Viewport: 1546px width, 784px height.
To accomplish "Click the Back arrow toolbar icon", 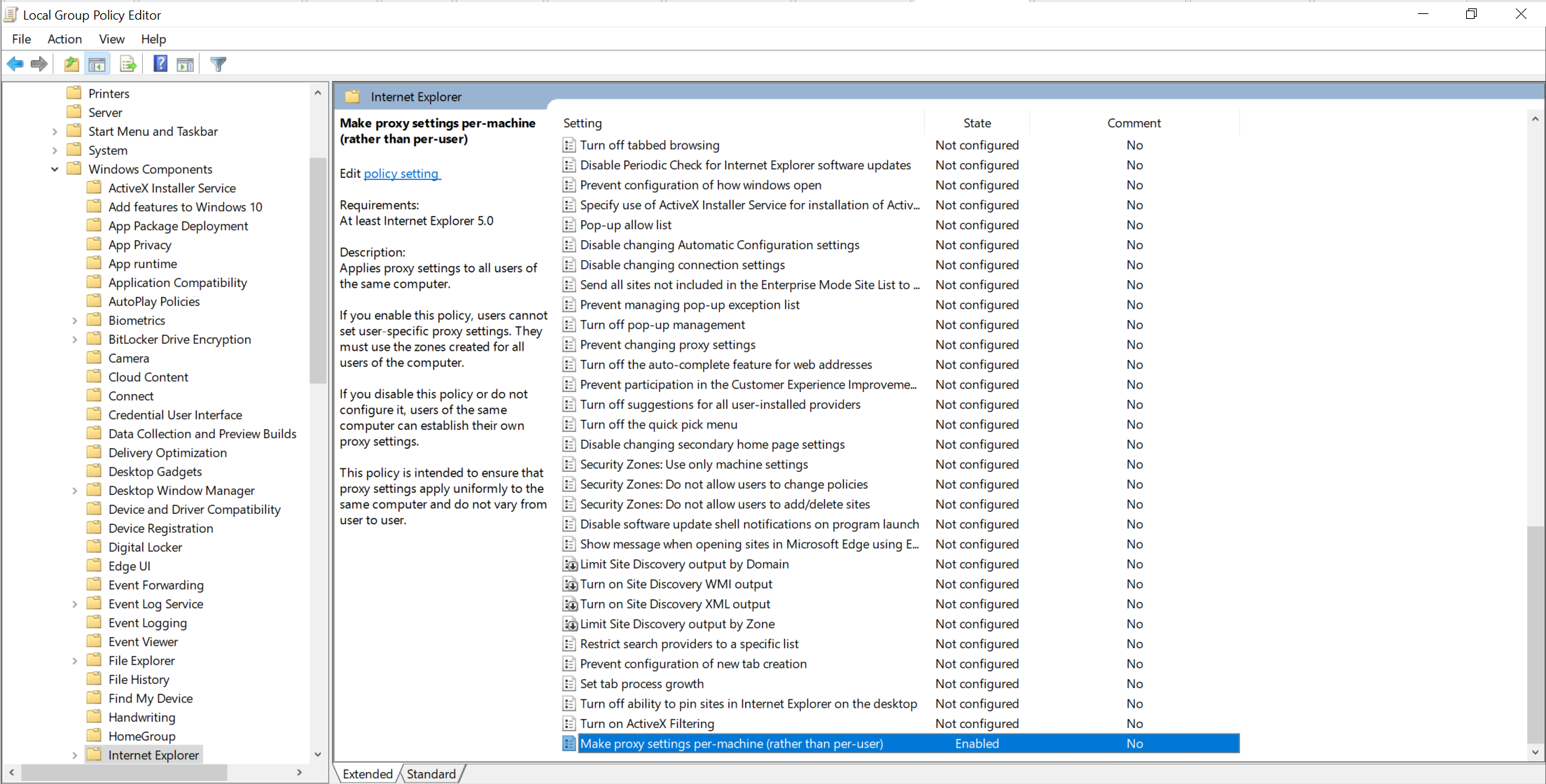I will (x=15, y=64).
